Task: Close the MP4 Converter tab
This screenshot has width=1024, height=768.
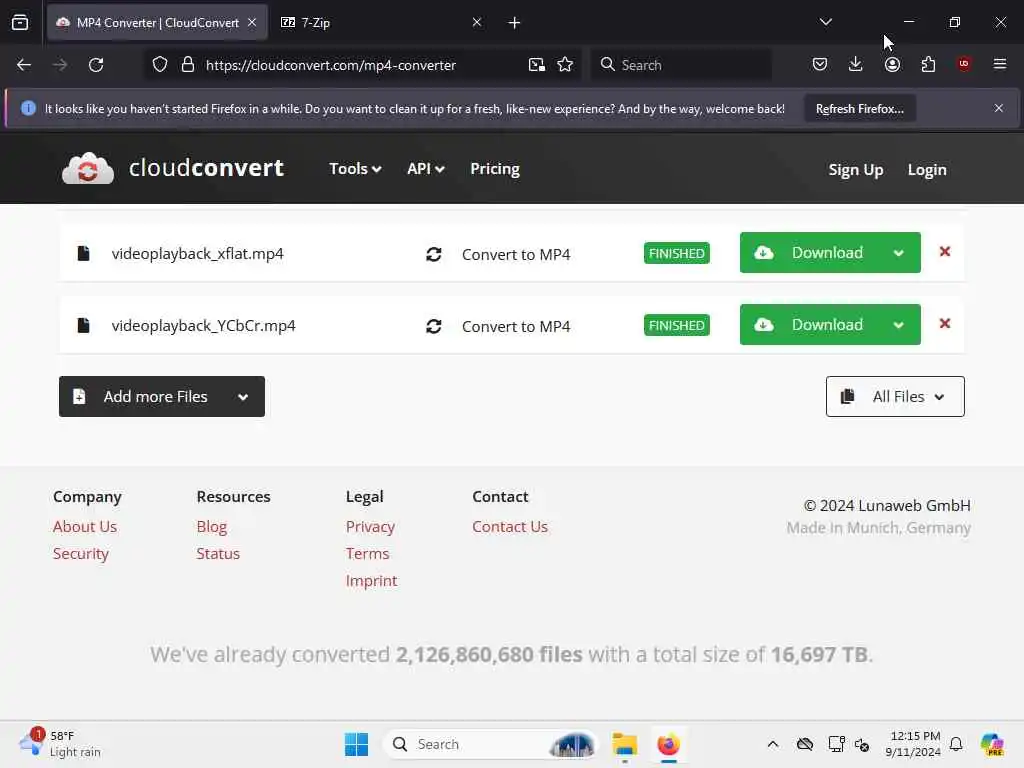Action: pos(252,22)
